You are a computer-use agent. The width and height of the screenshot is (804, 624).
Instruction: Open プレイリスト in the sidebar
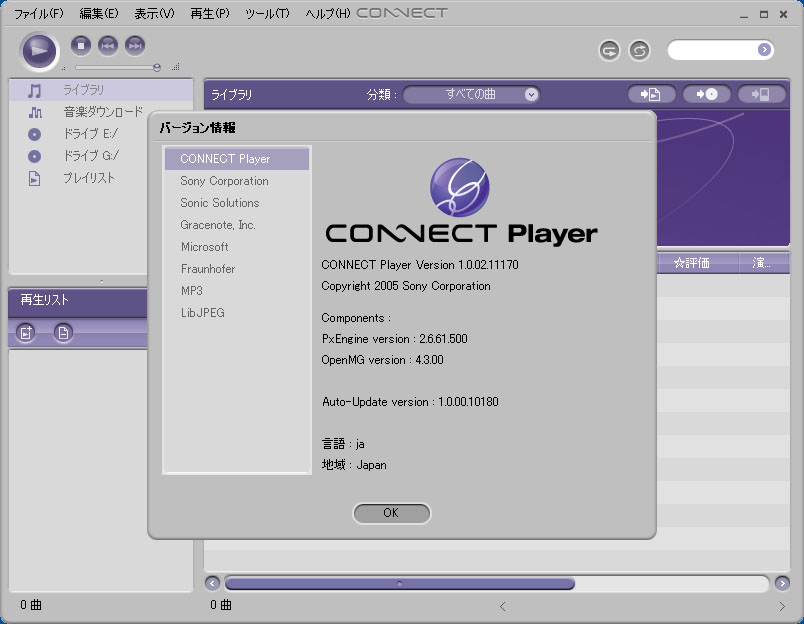(x=89, y=178)
